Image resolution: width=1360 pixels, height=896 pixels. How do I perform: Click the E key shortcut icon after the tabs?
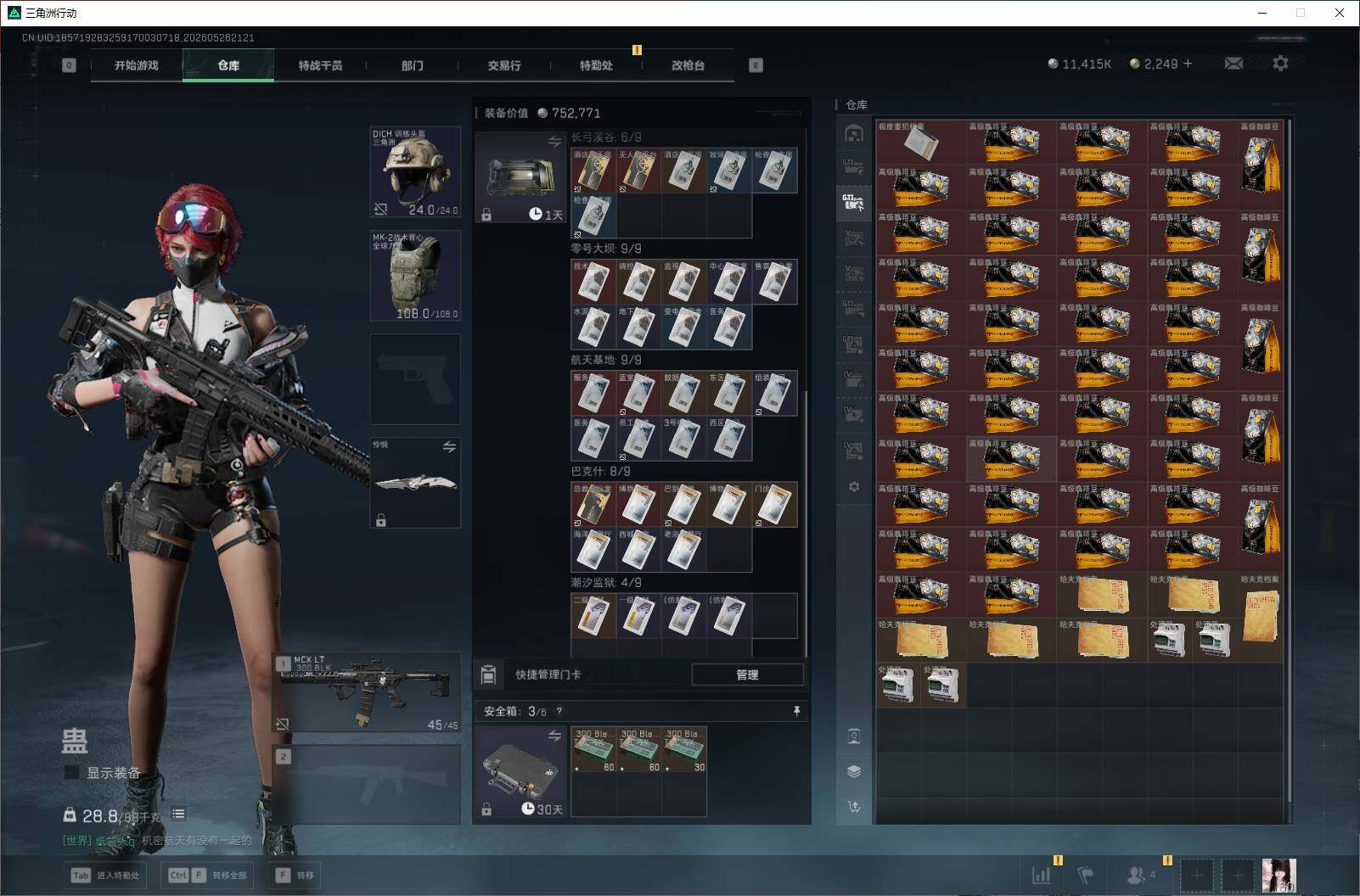click(x=756, y=65)
